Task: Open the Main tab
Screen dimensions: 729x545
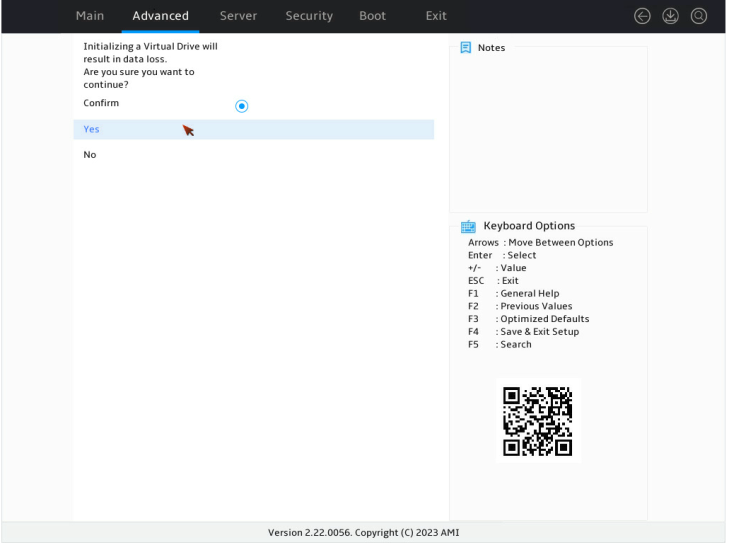Action: click(90, 16)
